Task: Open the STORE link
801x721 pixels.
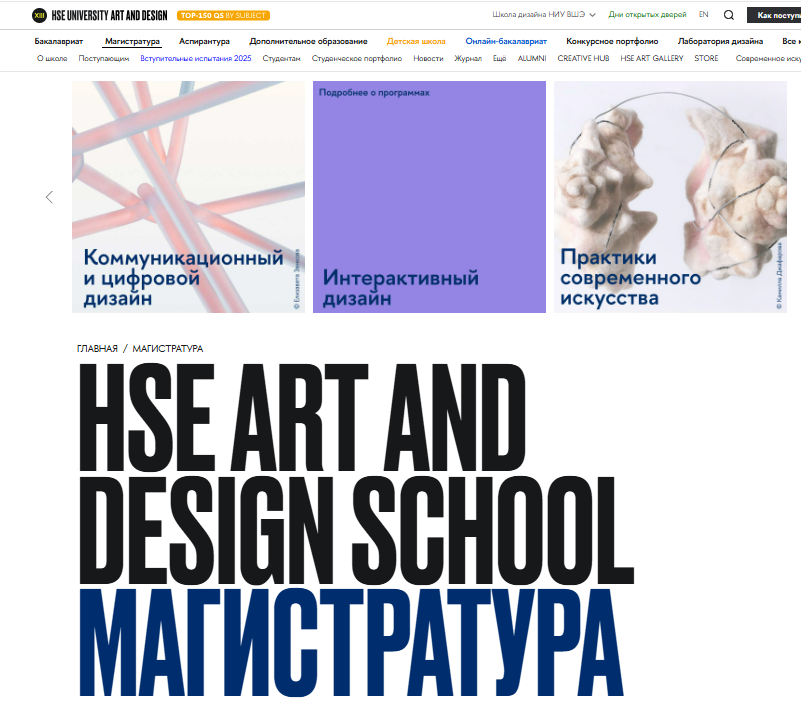Action: pos(706,59)
